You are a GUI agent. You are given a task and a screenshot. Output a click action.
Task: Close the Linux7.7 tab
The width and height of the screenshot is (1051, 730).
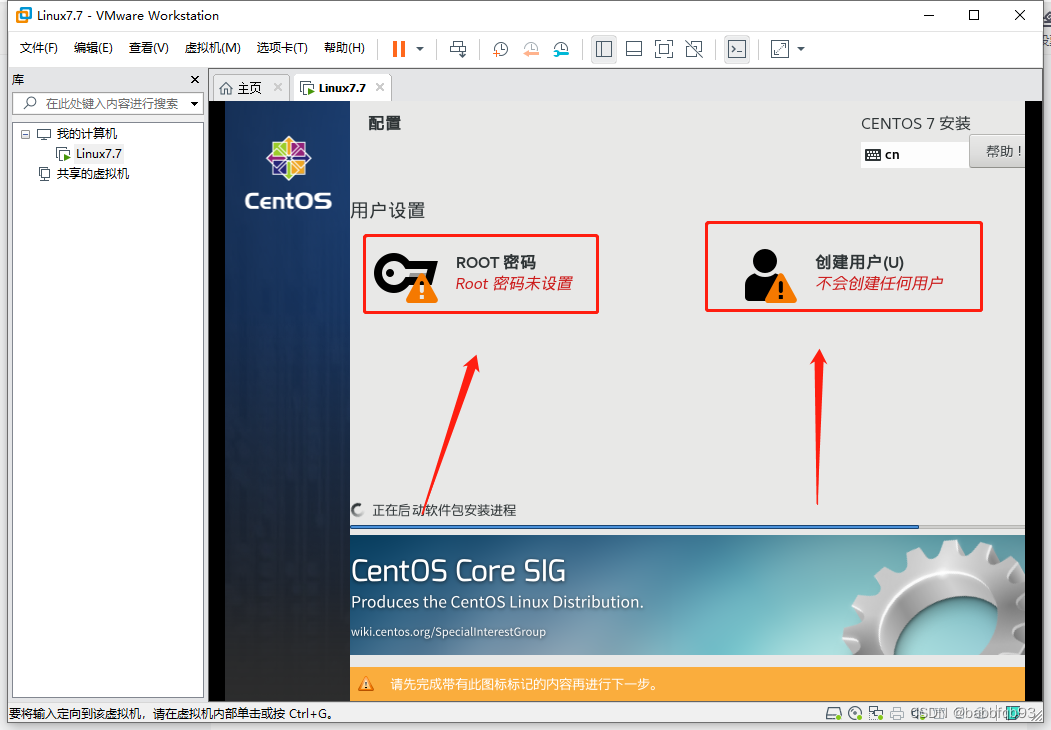(x=380, y=87)
